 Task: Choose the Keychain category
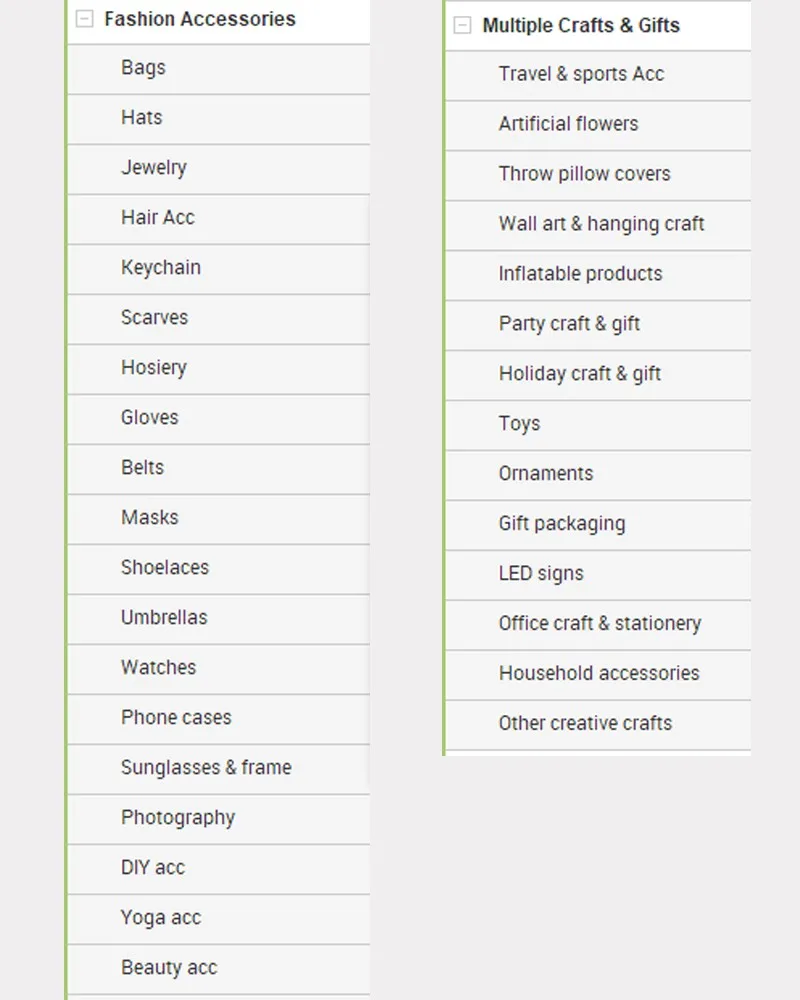pyautogui.click(x=218, y=269)
